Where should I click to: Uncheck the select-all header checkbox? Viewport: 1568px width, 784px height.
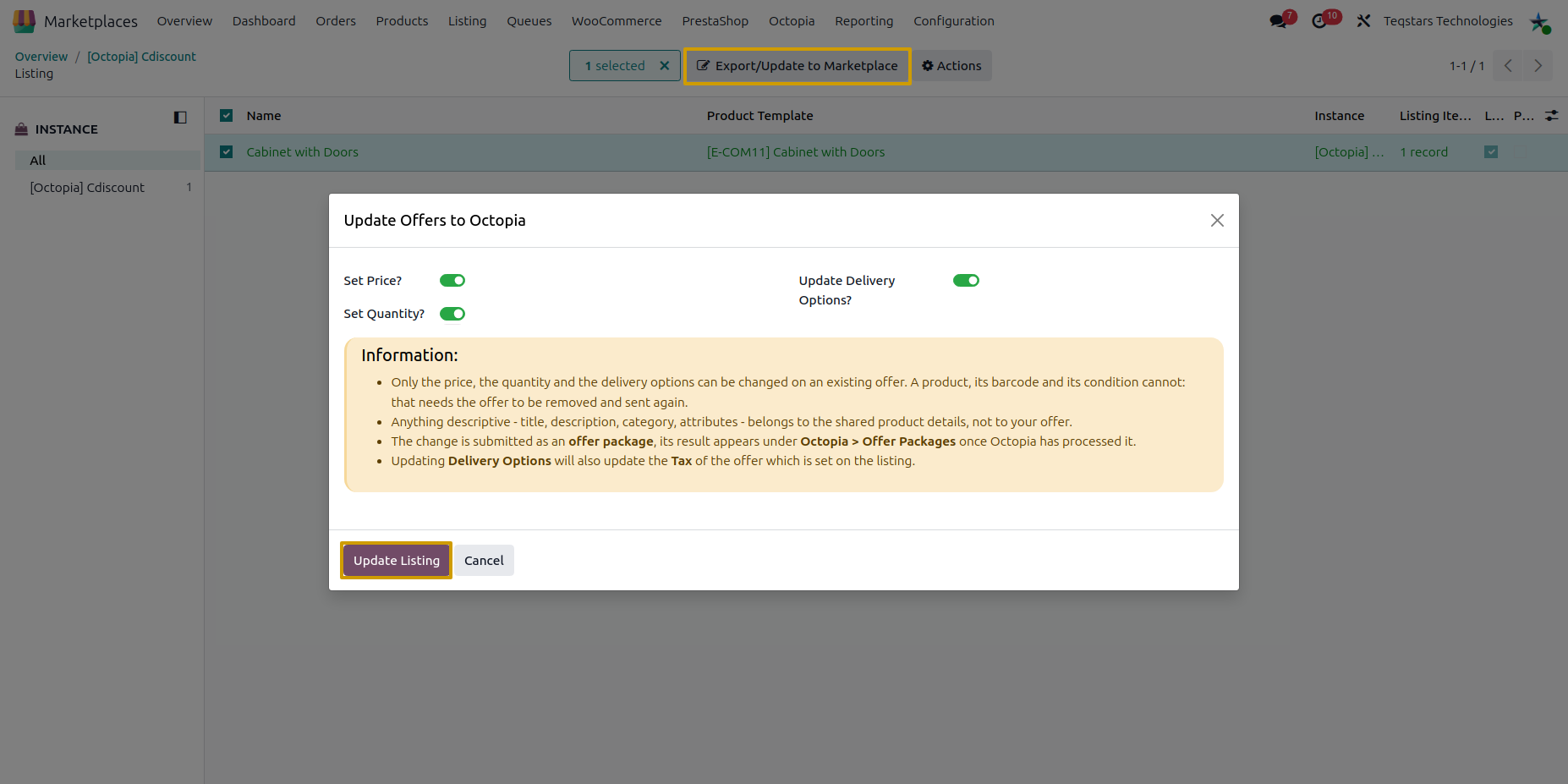point(226,116)
